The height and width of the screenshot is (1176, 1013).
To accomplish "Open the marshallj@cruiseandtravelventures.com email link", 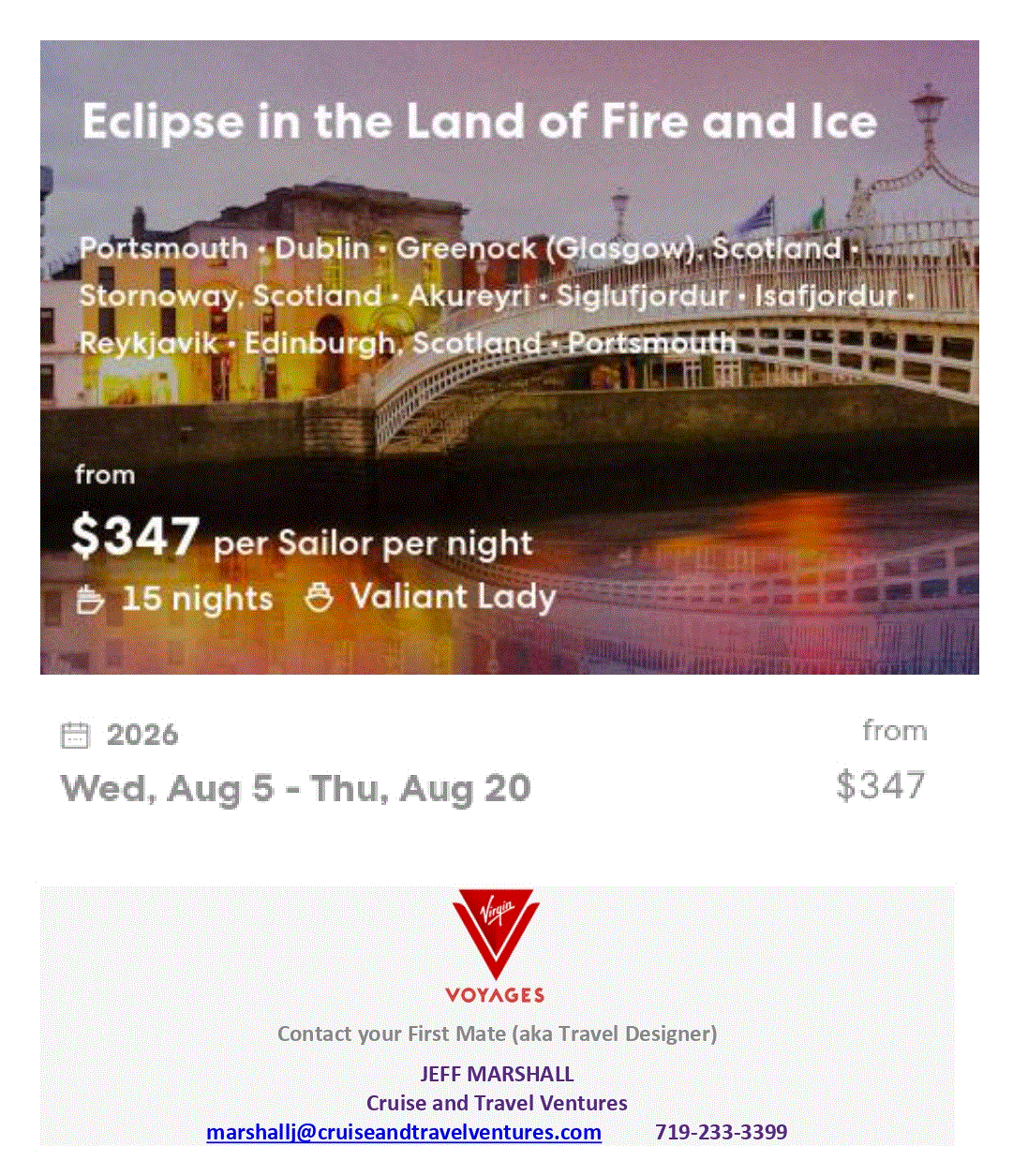I will (x=404, y=1132).
